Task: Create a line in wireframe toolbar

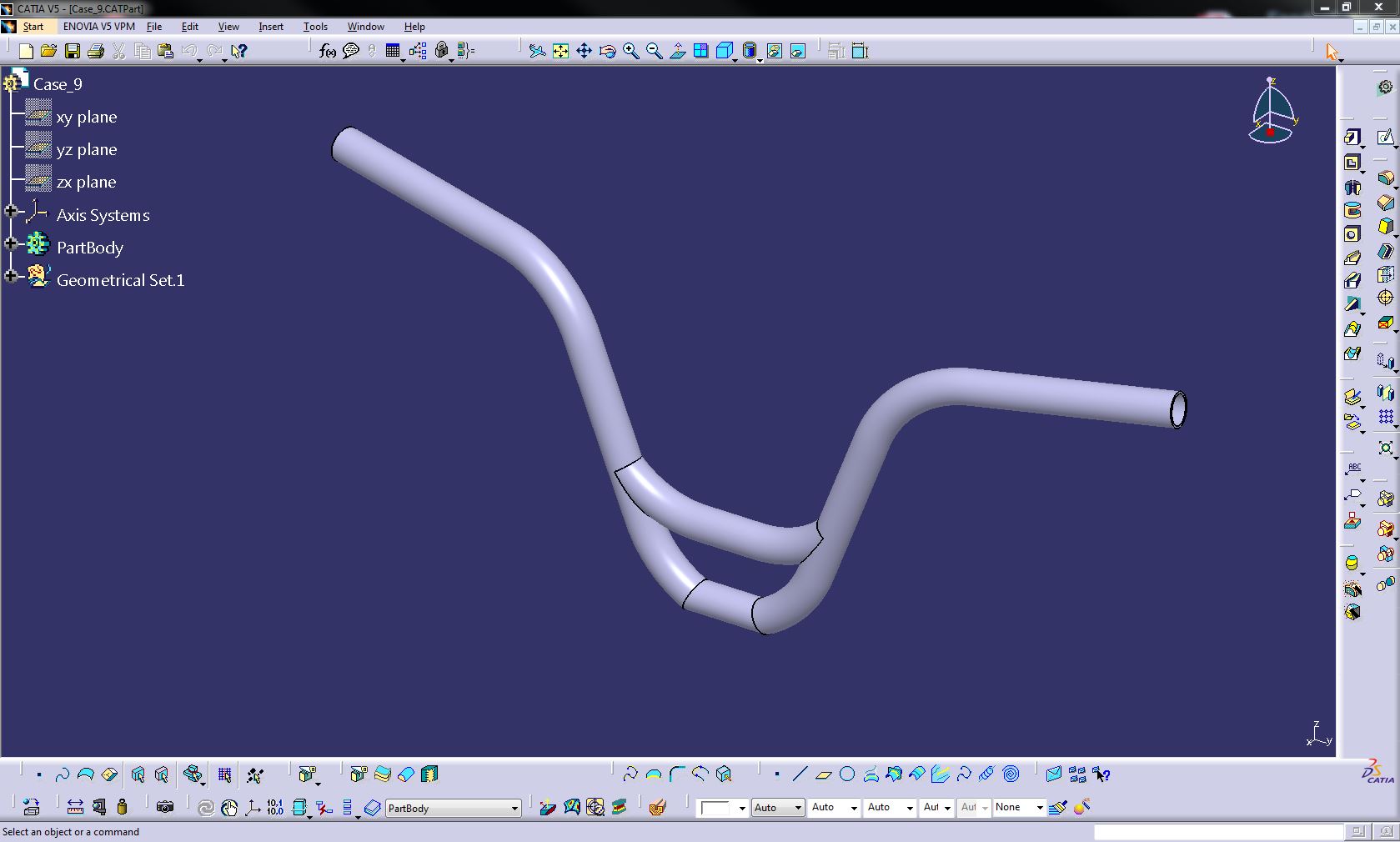Action: [x=800, y=774]
